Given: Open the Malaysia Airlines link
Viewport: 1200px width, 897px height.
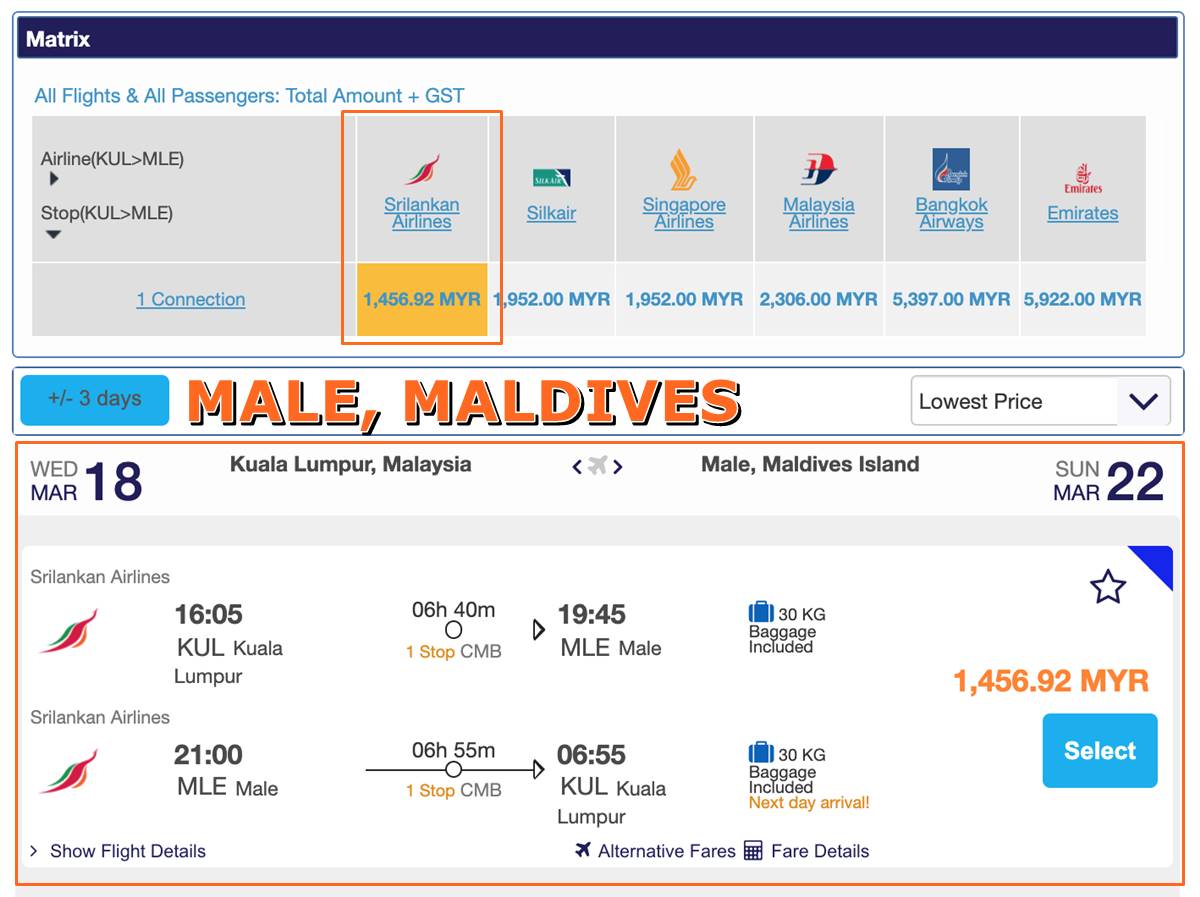Looking at the screenshot, I should pyautogui.click(x=819, y=213).
